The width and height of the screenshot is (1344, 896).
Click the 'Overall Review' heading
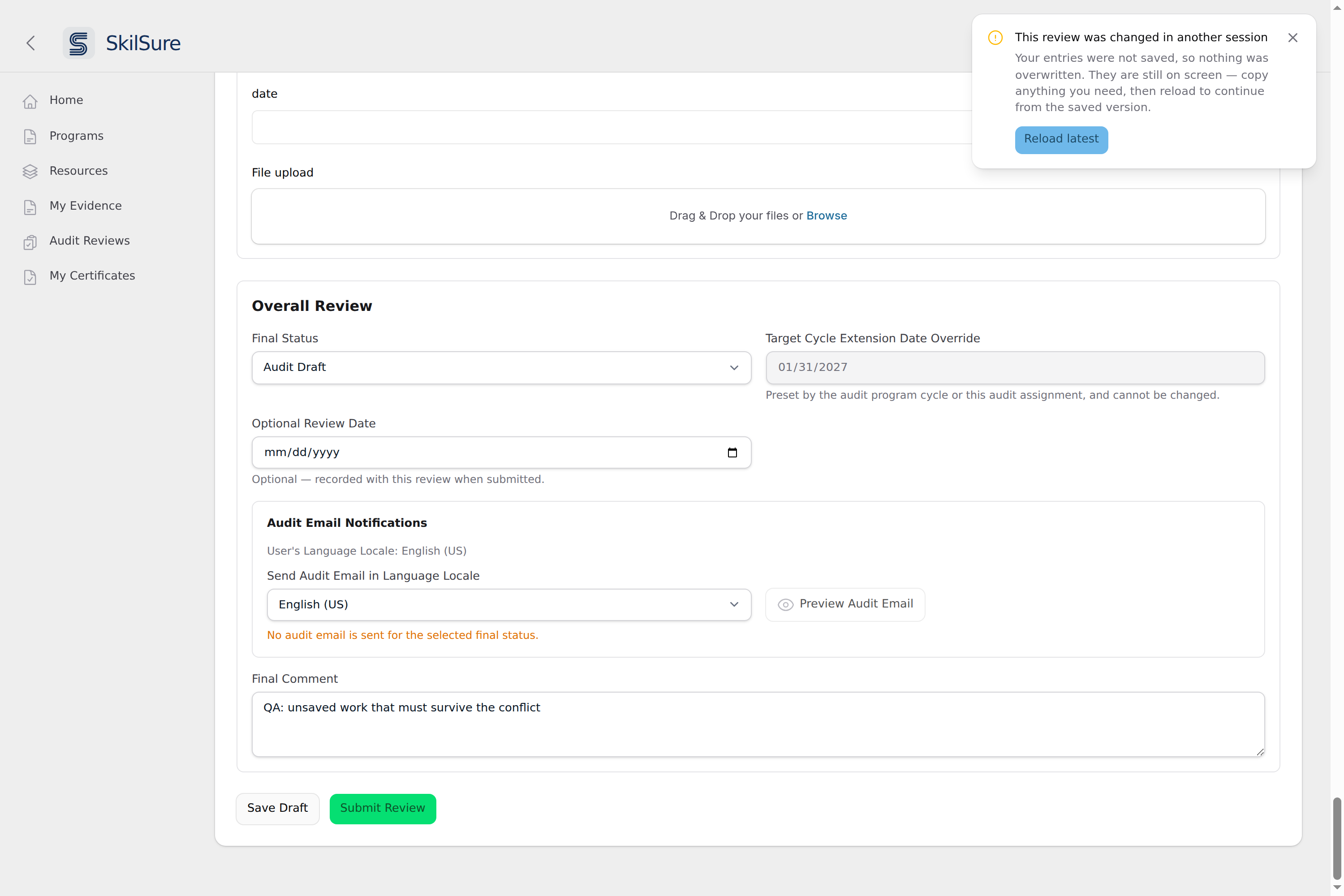point(312,306)
